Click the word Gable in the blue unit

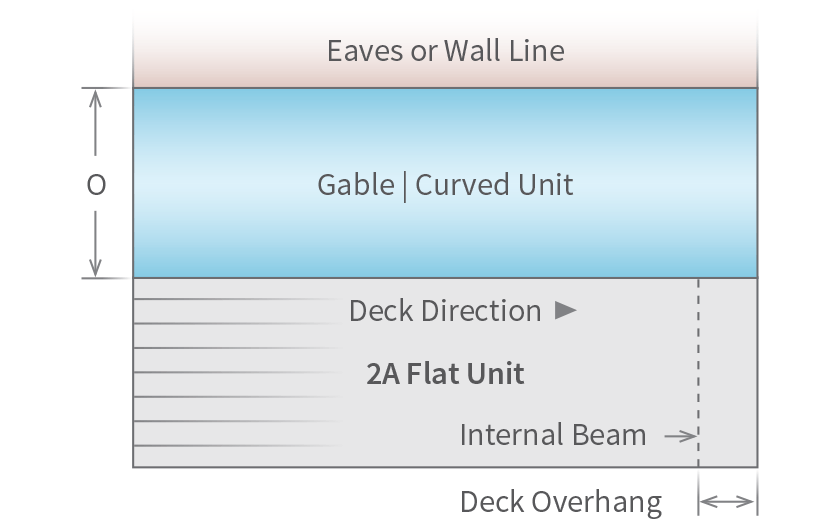coord(355,185)
